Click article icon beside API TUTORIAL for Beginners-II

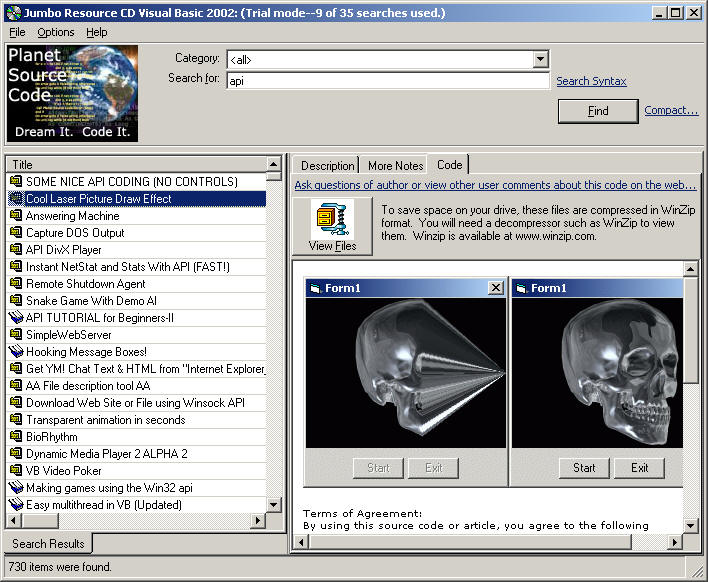[x=15, y=317]
